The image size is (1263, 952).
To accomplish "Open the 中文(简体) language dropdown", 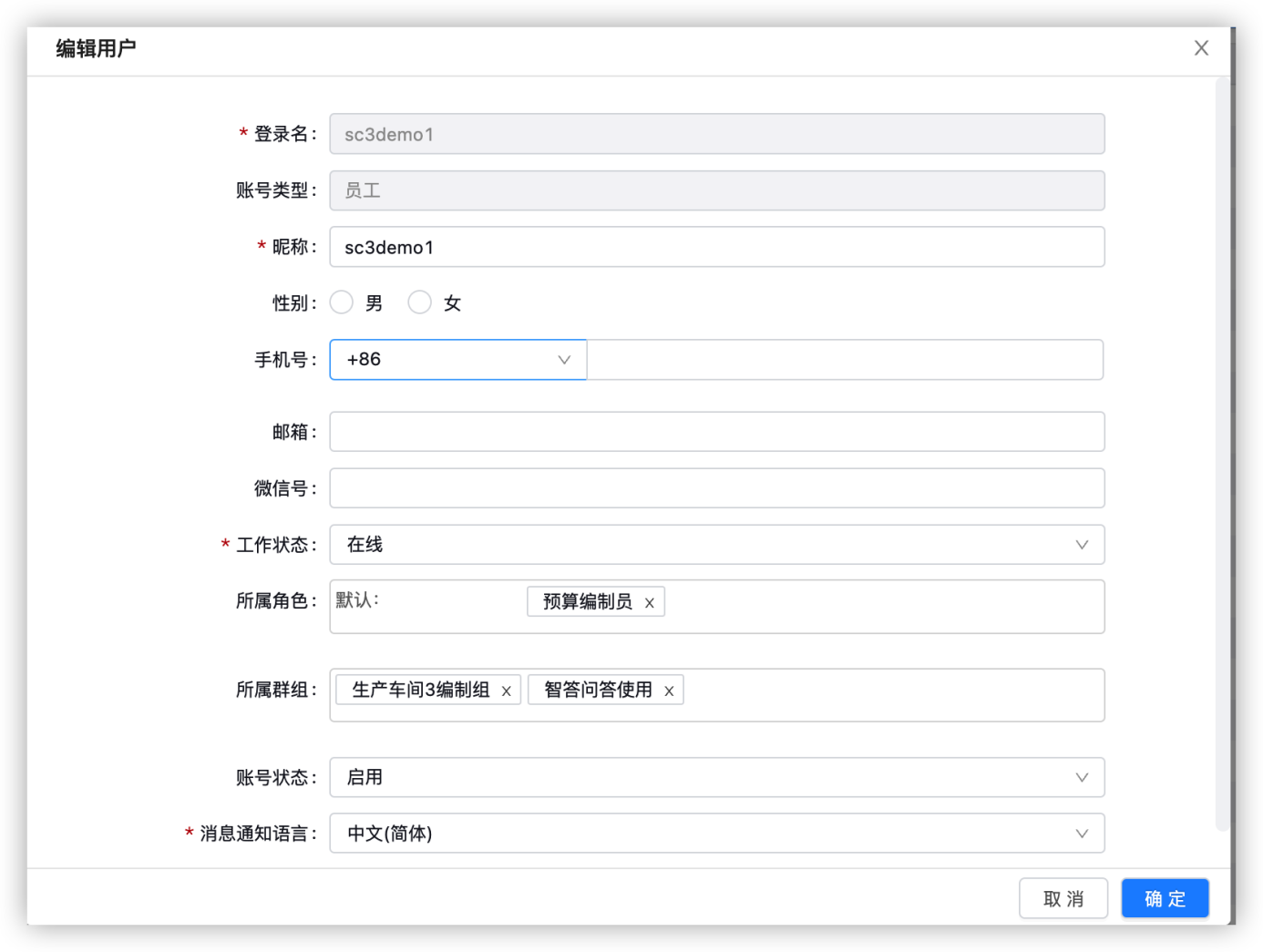I will click(x=717, y=833).
